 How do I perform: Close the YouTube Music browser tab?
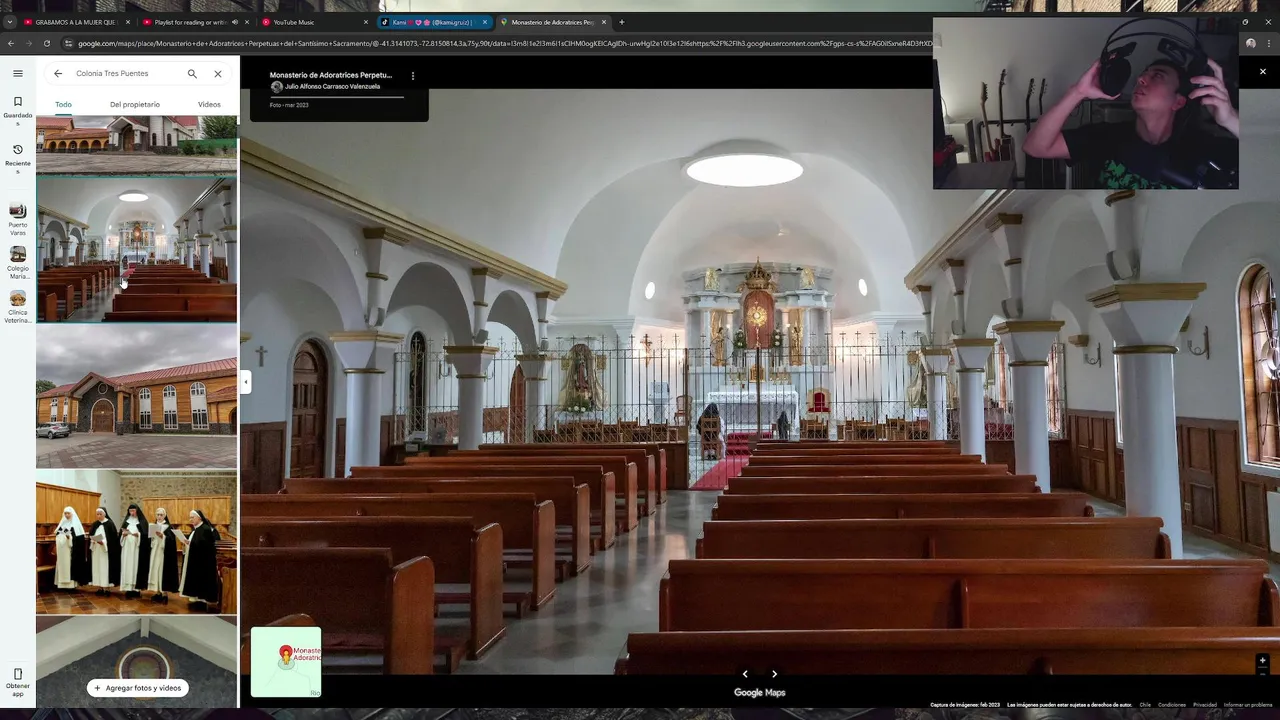pos(365,22)
